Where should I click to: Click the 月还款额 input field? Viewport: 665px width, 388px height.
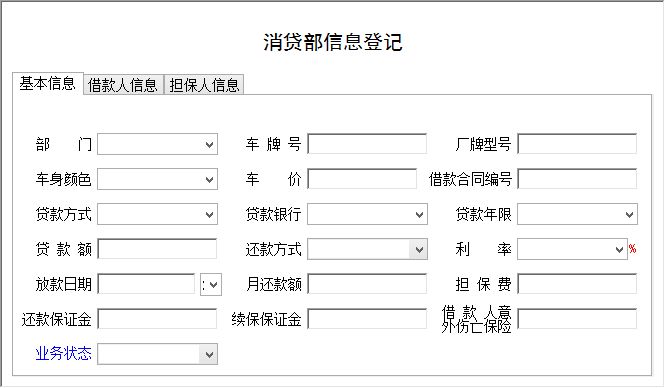coord(367,284)
